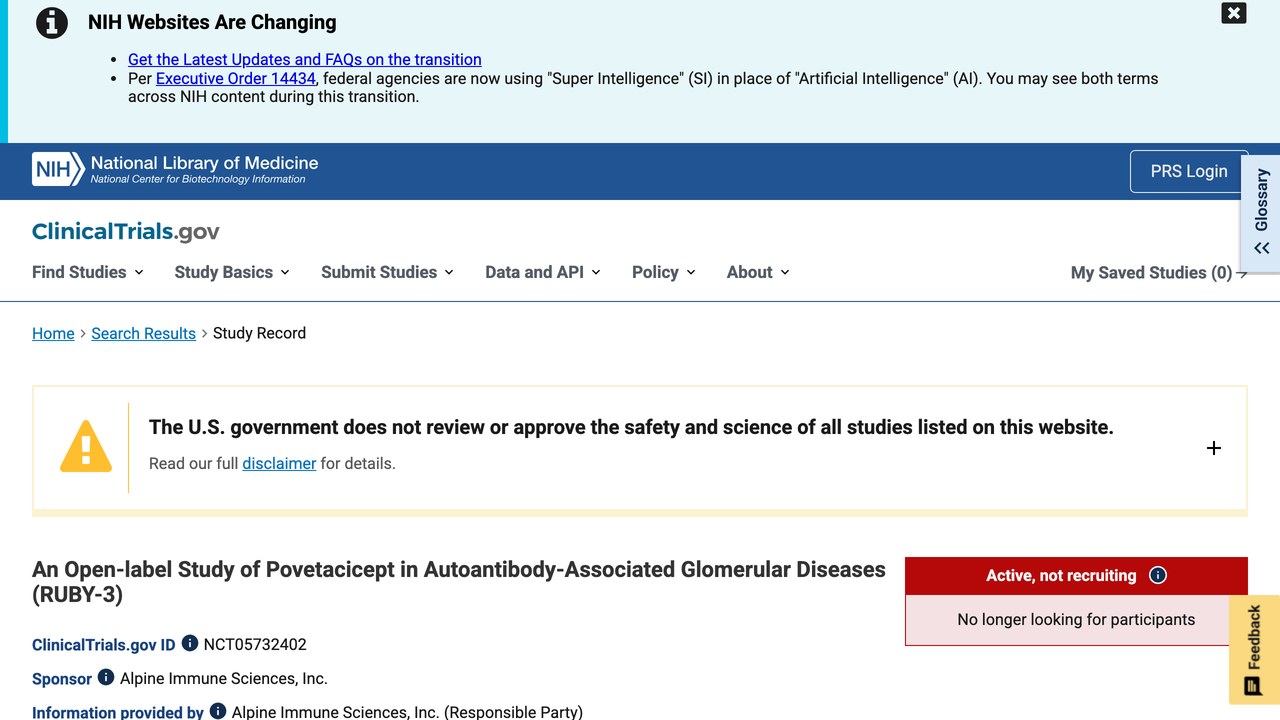
Task: Click the PRS Login button
Action: pyautogui.click(x=1189, y=171)
